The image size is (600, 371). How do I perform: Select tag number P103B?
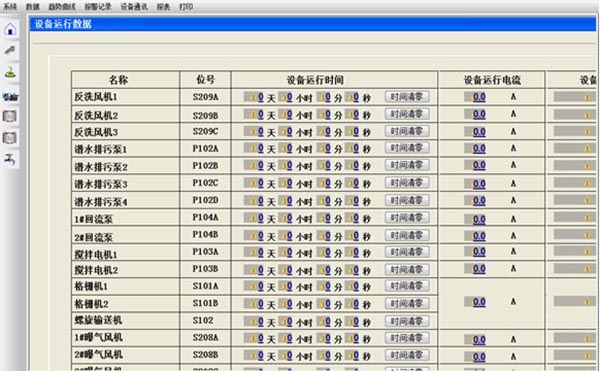(x=205, y=269)
